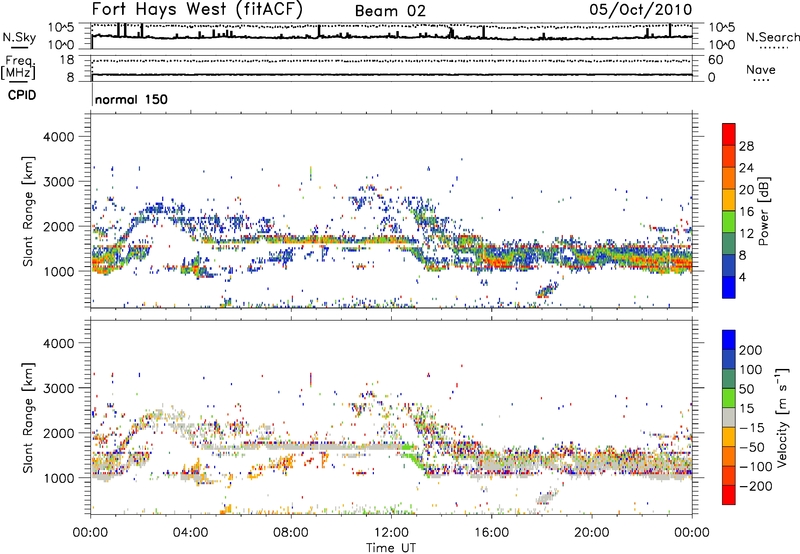Click the 'CPID' label

[x=22, y=95]
